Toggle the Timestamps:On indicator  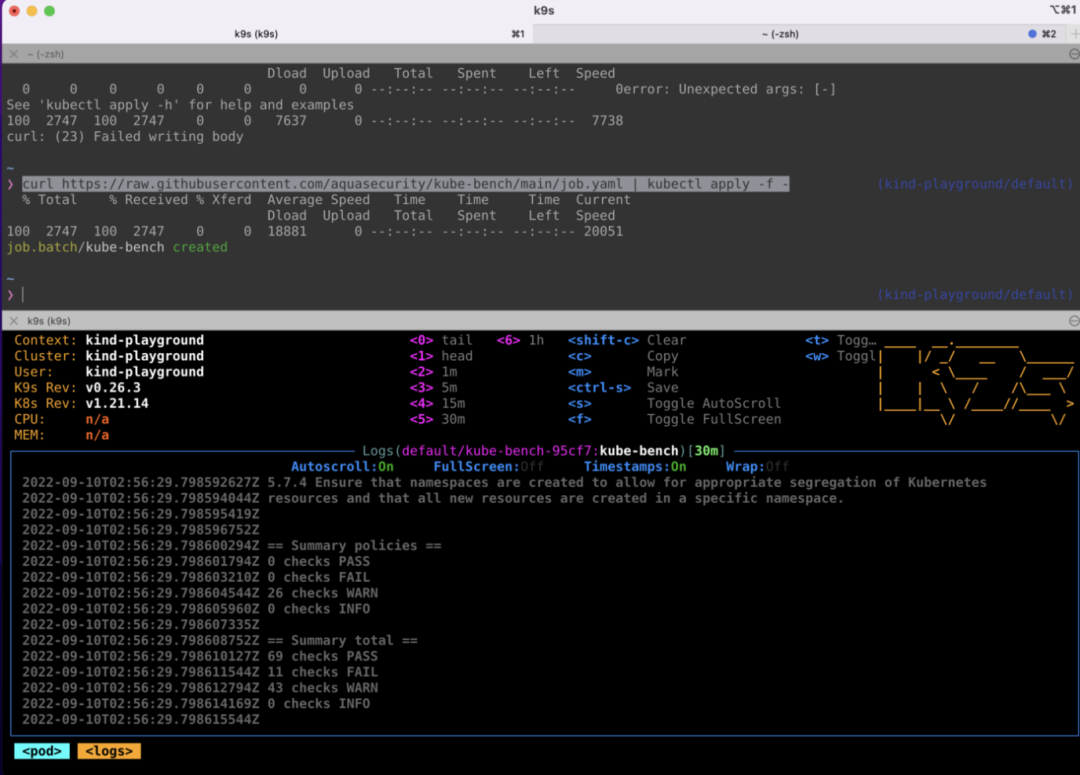pyautogui.click(x=635, y=466)
